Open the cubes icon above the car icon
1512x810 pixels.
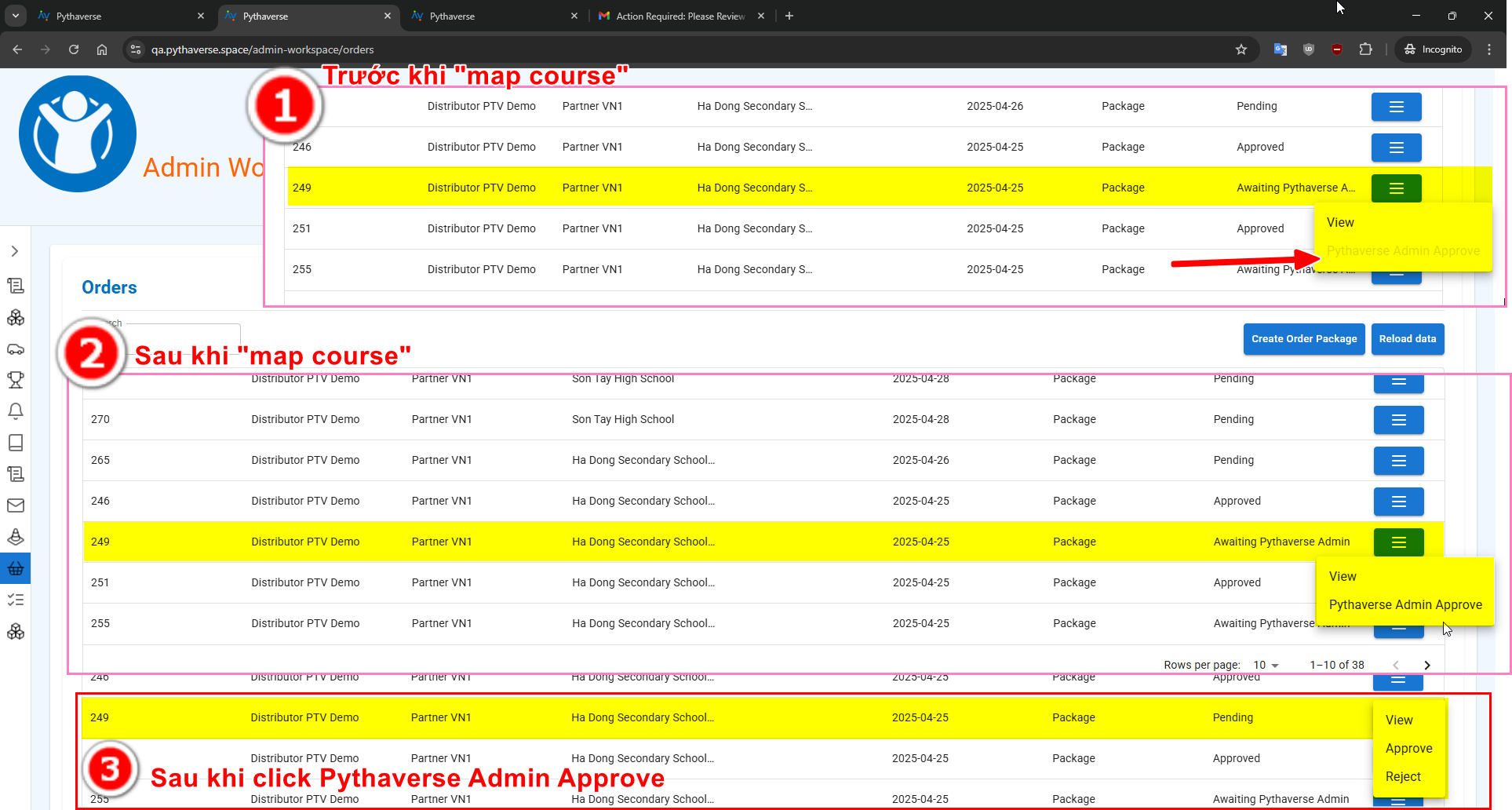15,317
